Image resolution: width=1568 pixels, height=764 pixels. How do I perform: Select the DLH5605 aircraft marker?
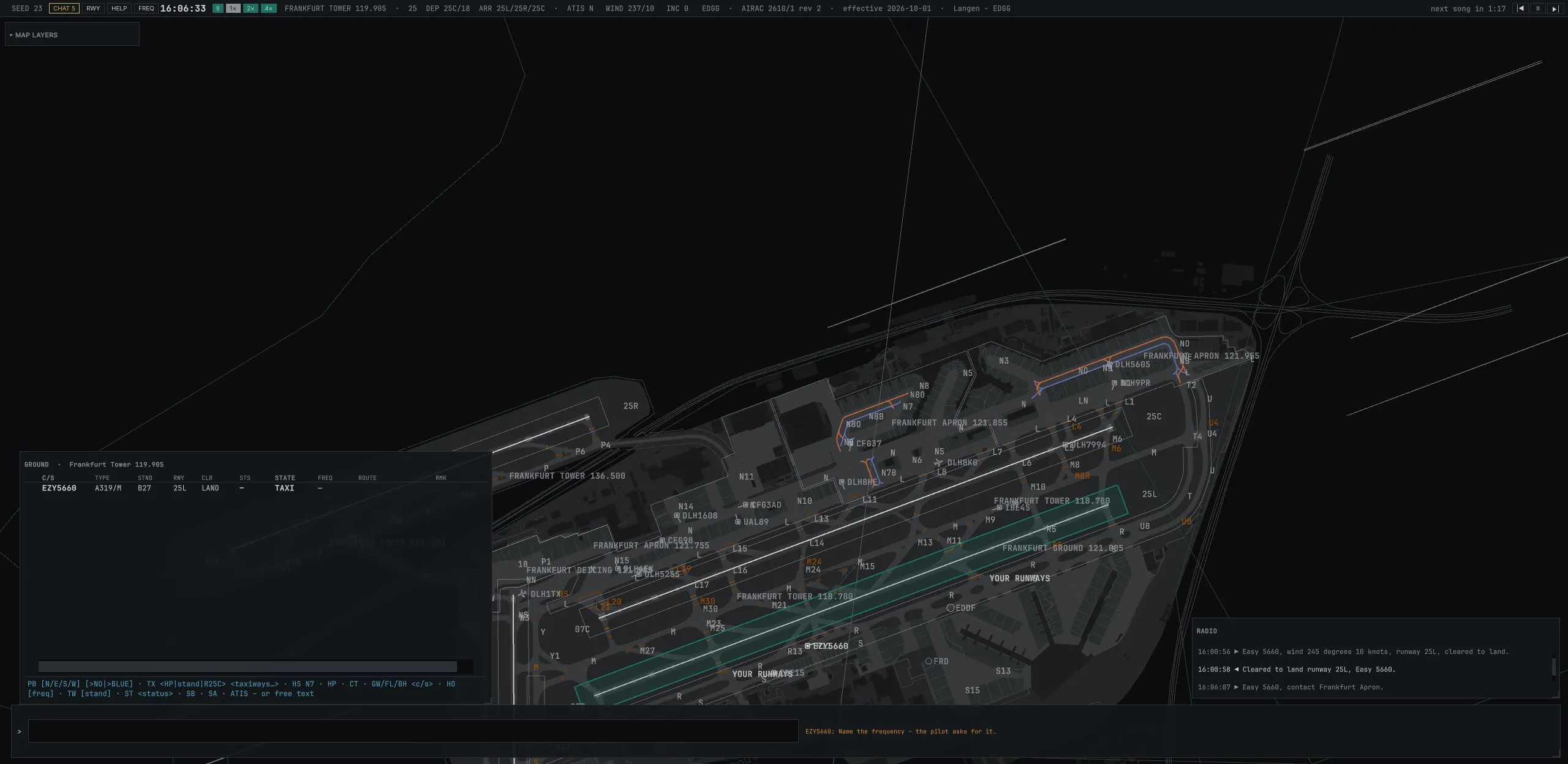(x=1109, y=365)
